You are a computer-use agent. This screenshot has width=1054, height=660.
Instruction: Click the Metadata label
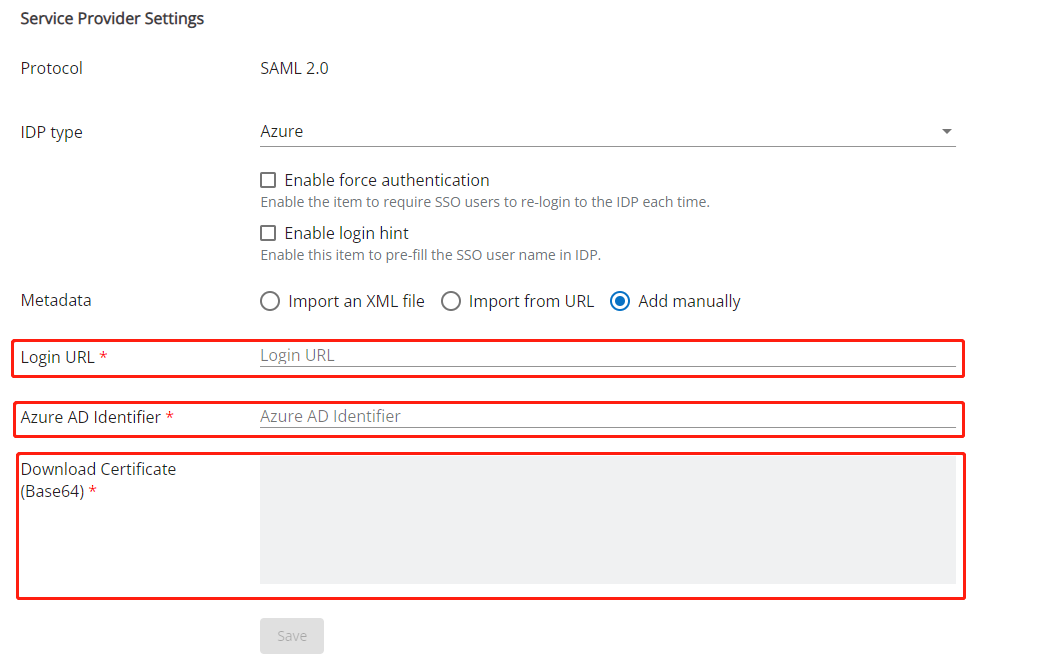pos(56,300)
